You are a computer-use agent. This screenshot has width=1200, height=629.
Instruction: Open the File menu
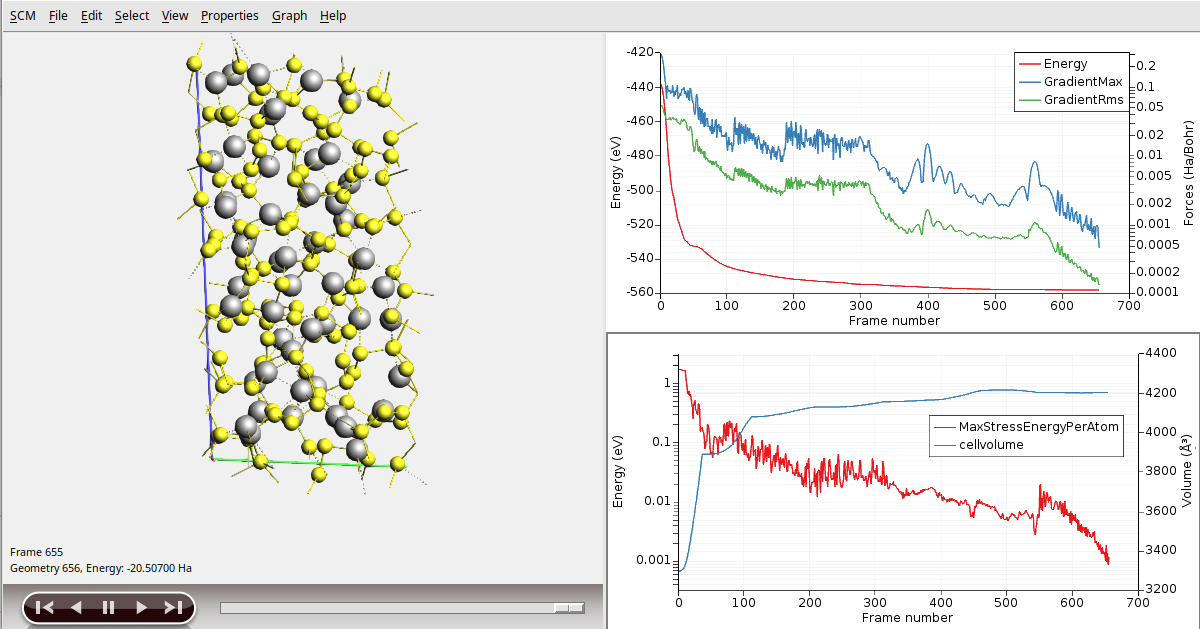click(58, 16)
